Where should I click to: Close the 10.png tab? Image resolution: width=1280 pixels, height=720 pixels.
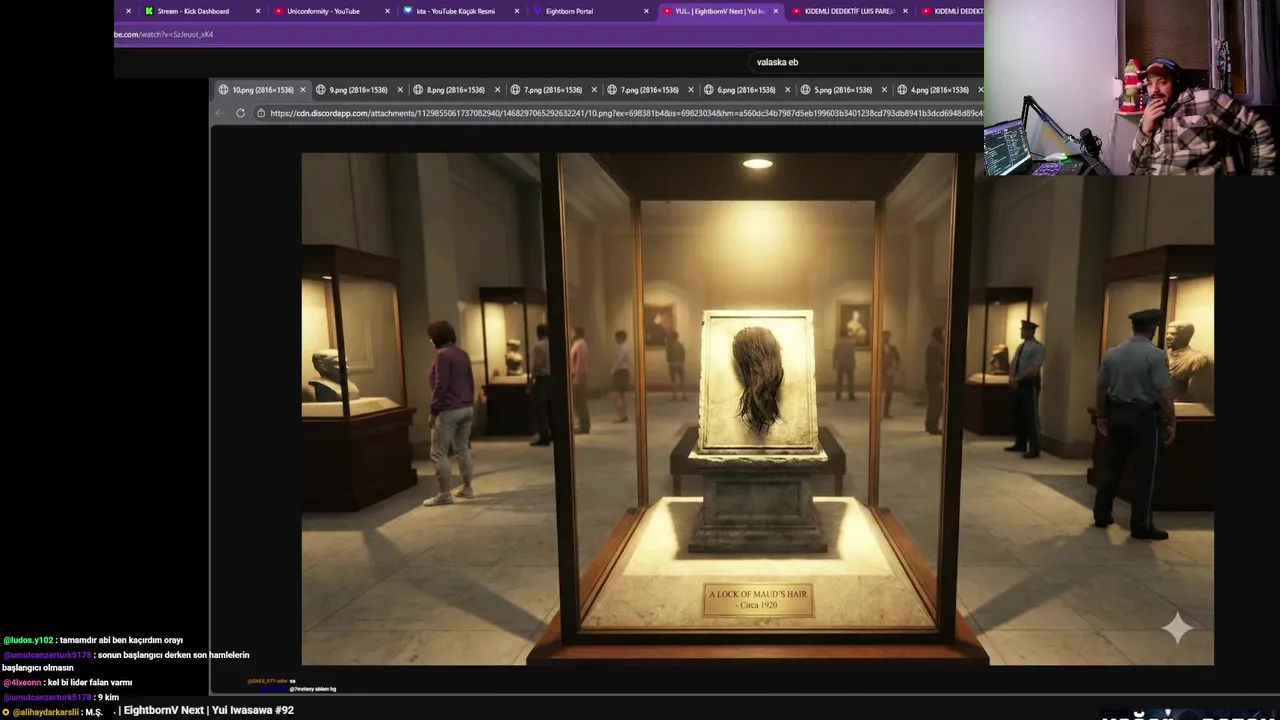[x=303, y=90]
